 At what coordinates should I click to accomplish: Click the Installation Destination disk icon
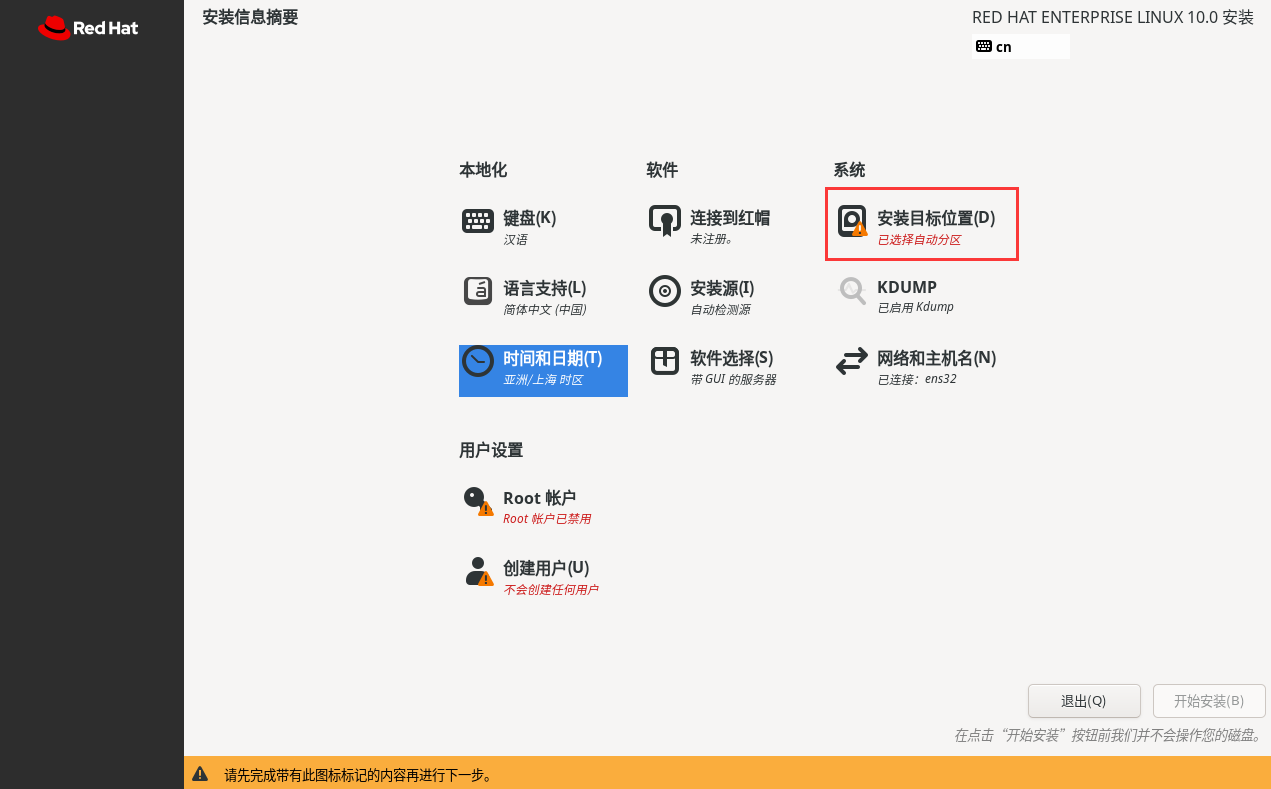(x=852, y=221)
